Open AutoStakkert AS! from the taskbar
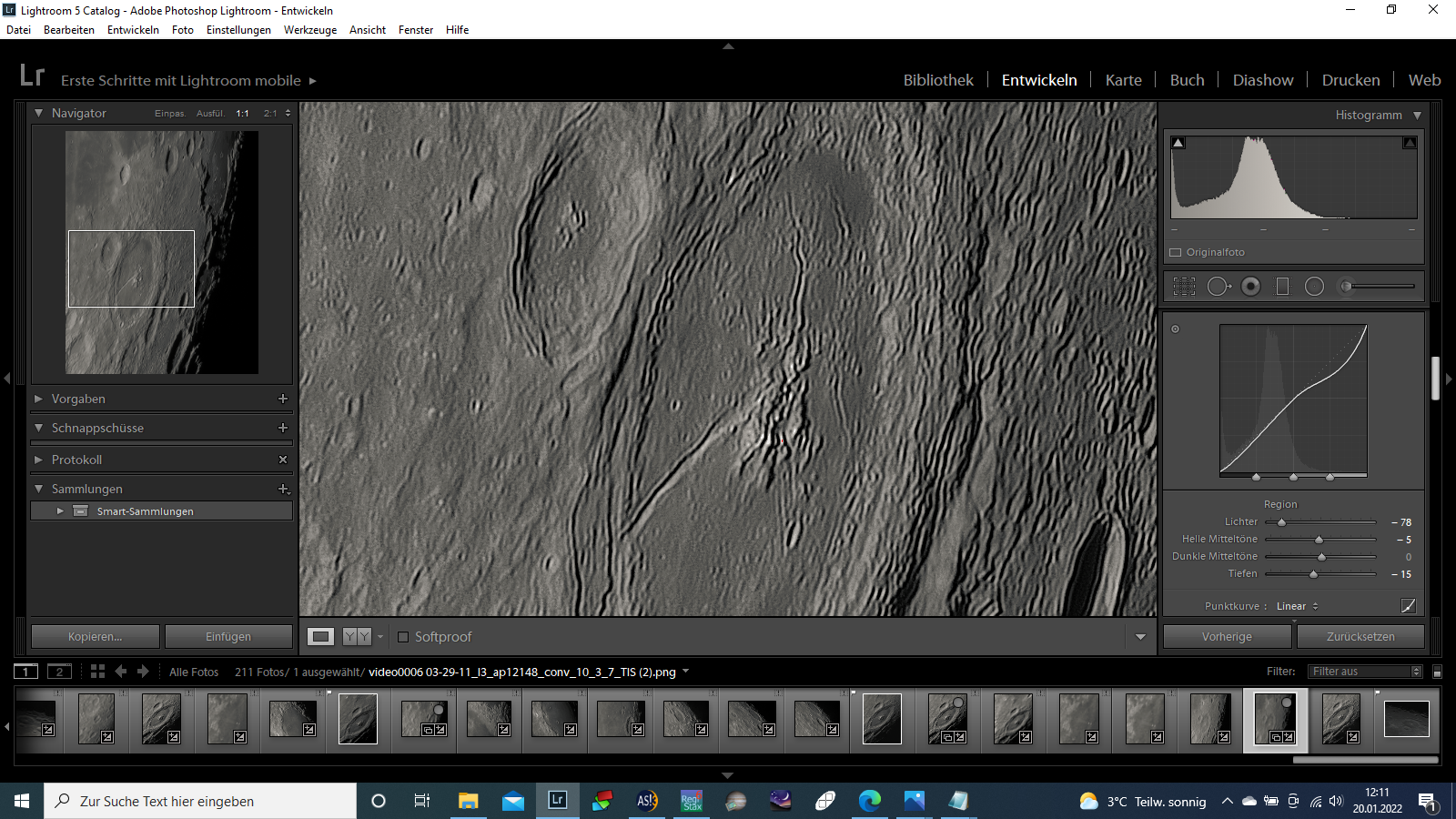Screen dimensions: 1456x819 coord(647,801)
